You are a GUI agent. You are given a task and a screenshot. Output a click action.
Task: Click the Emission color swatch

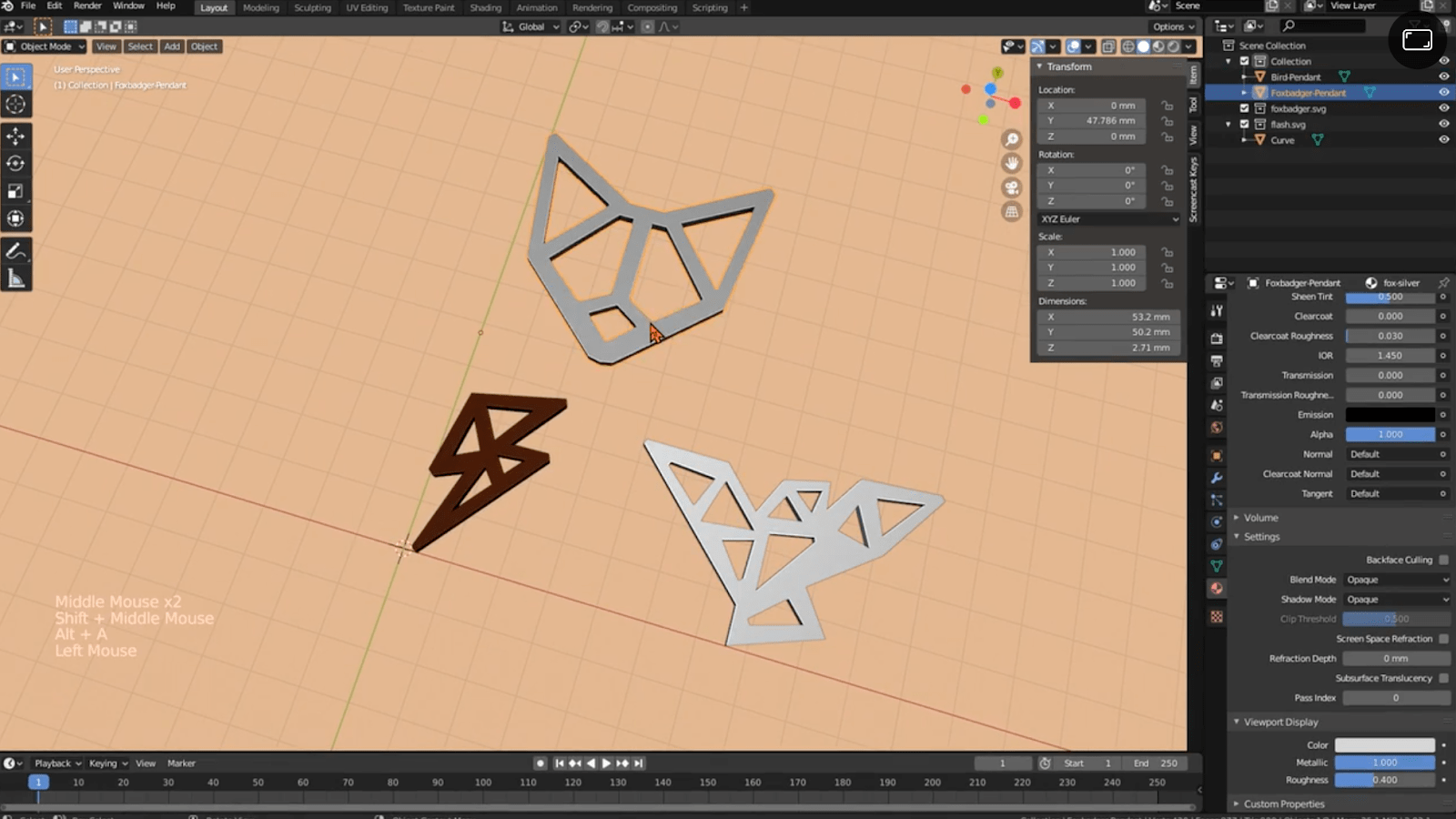coord(1390,414)
